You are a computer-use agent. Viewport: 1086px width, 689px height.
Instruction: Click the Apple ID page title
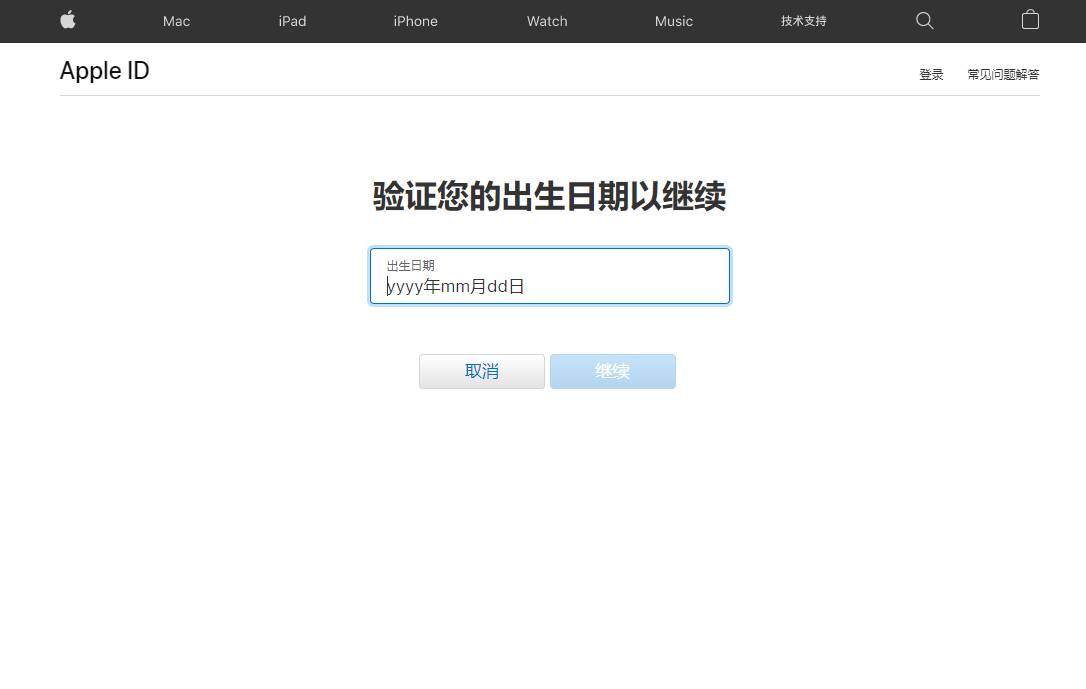click(105, 71)
